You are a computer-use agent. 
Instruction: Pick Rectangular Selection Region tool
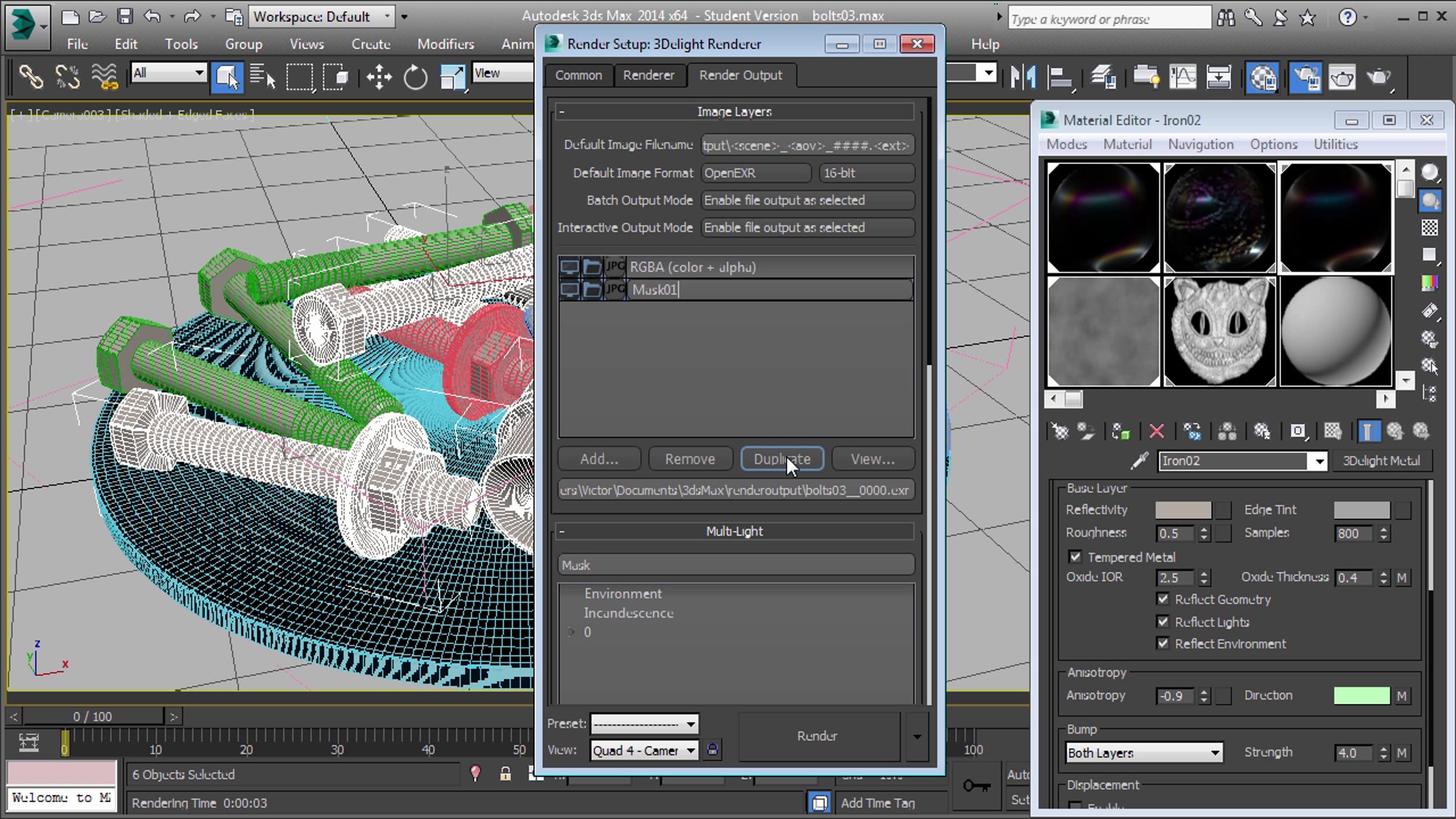pyautogui.click(x=300, y=77)
